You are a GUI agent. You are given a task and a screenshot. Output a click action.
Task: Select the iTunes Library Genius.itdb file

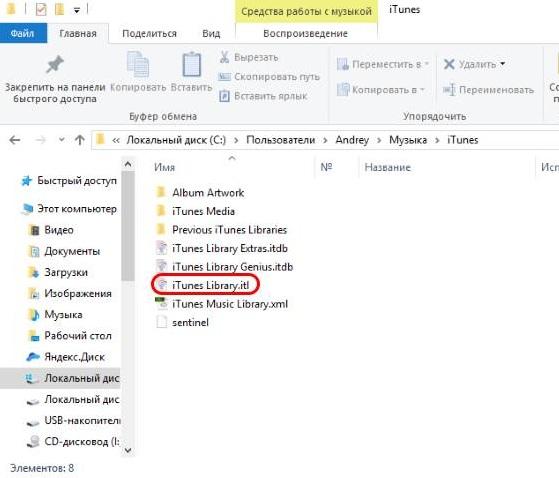tap(232, 267)
